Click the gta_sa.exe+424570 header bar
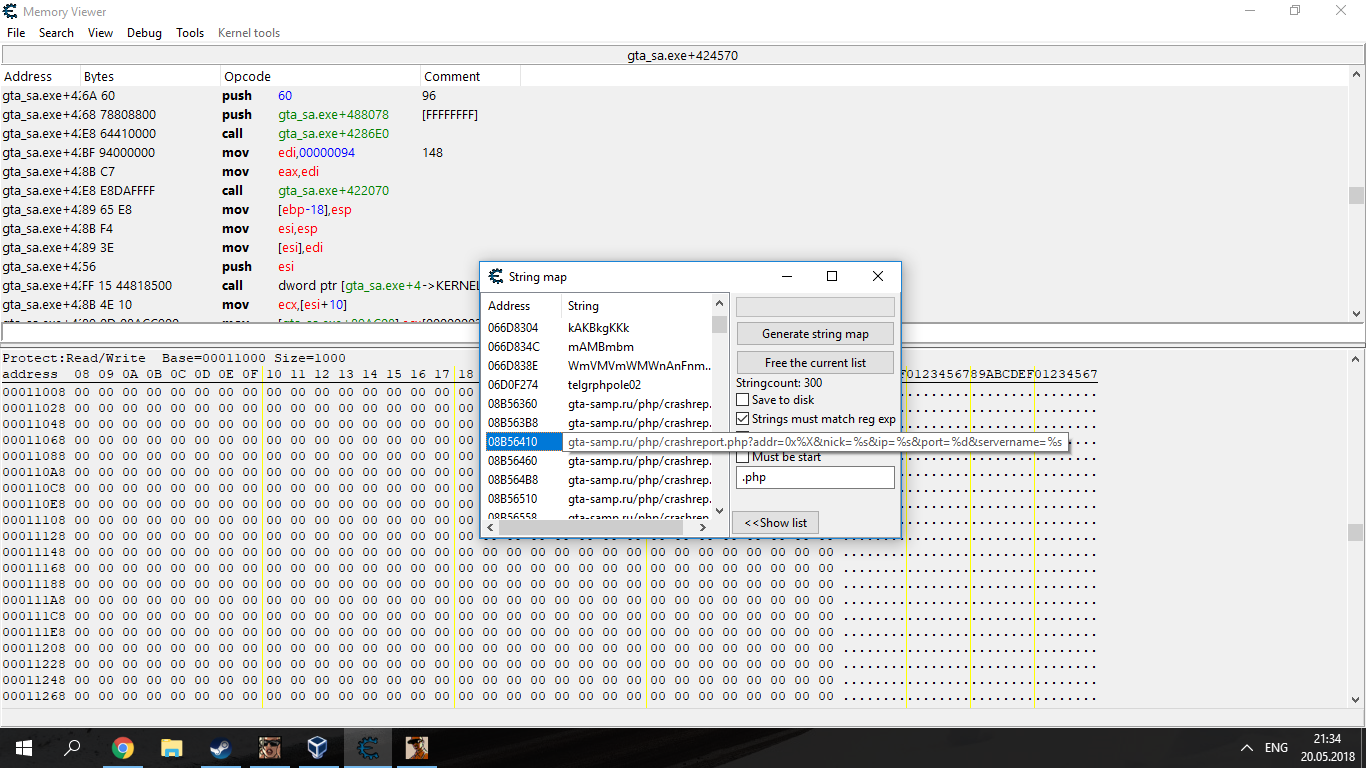This screenshot has width=1366, height=768. (x=682, y=56)
